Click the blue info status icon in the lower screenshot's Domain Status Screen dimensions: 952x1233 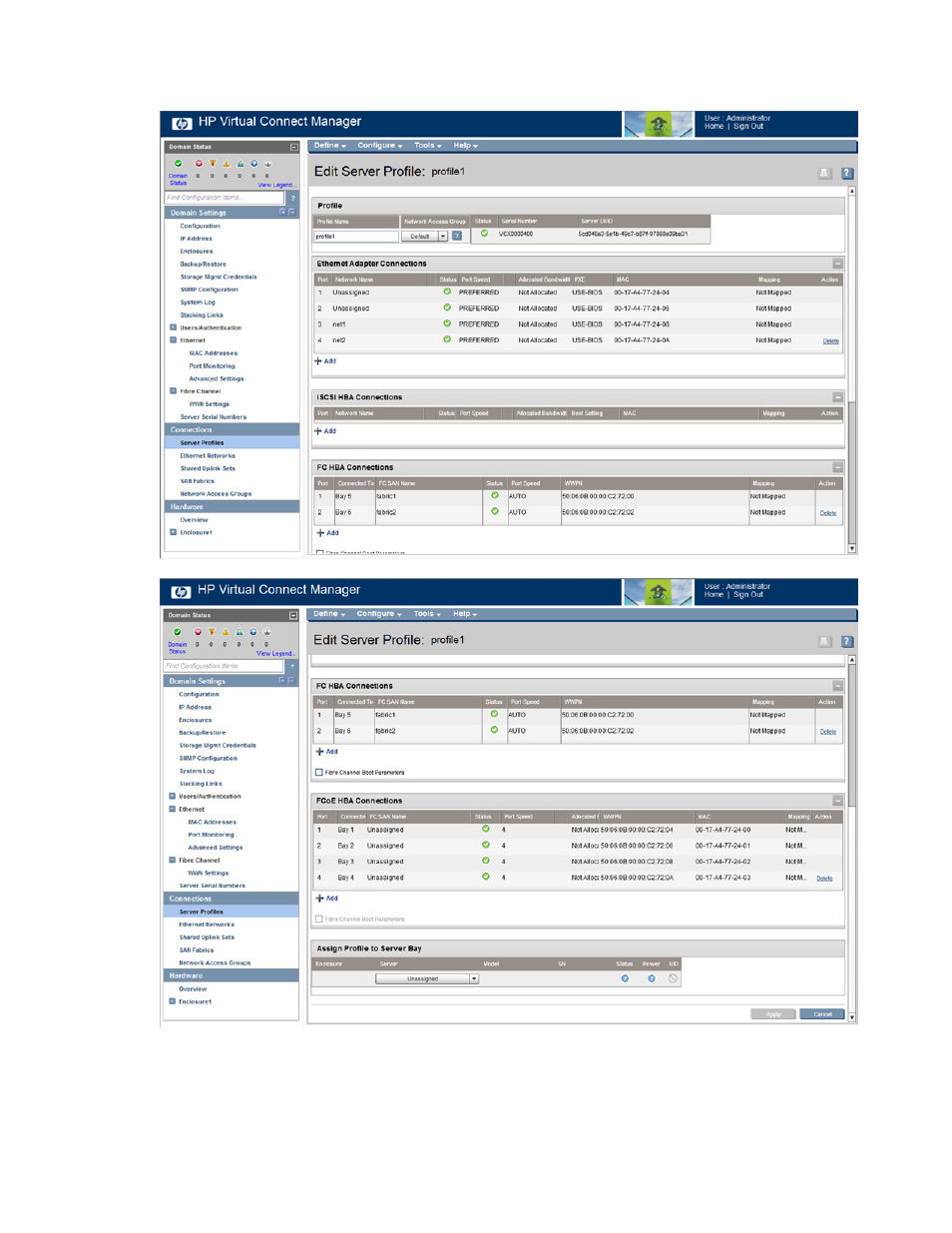point(253,632)
